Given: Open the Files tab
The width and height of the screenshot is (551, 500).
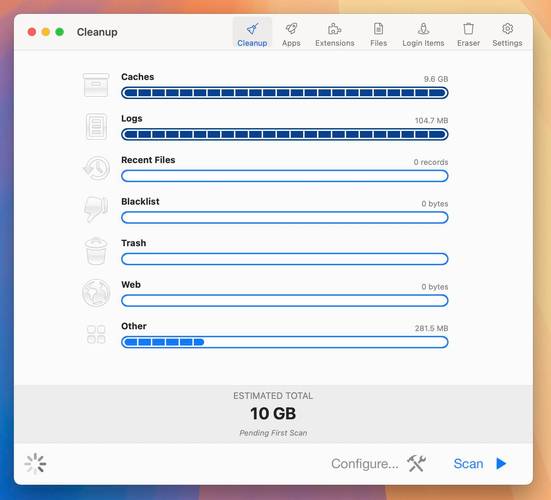Looking at the screenshot, I should pos(378,34).
